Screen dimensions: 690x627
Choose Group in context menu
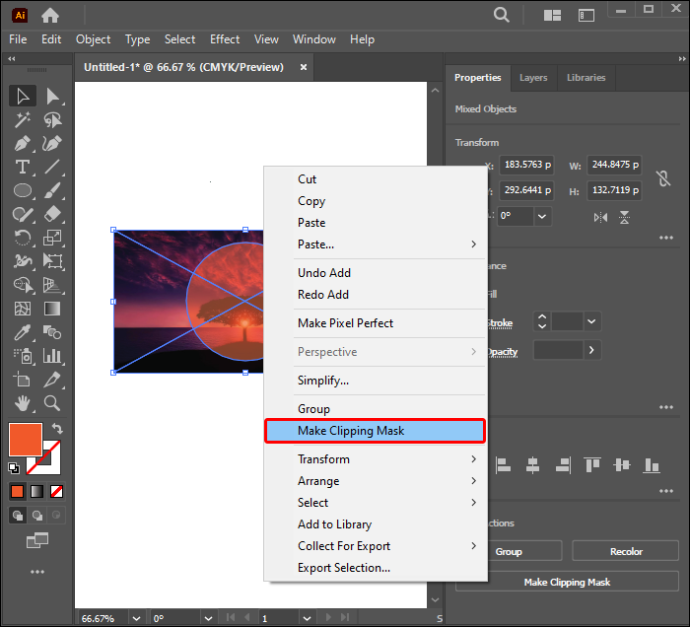[x=375, y=409]
